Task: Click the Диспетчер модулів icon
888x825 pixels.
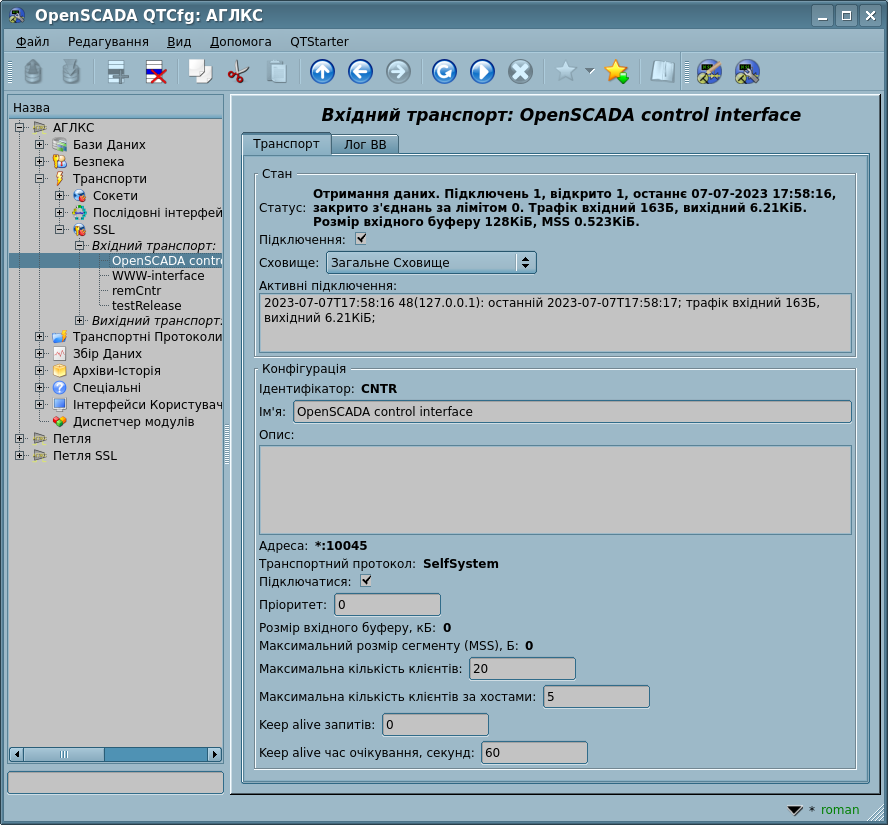Action: tap(59, 422)
